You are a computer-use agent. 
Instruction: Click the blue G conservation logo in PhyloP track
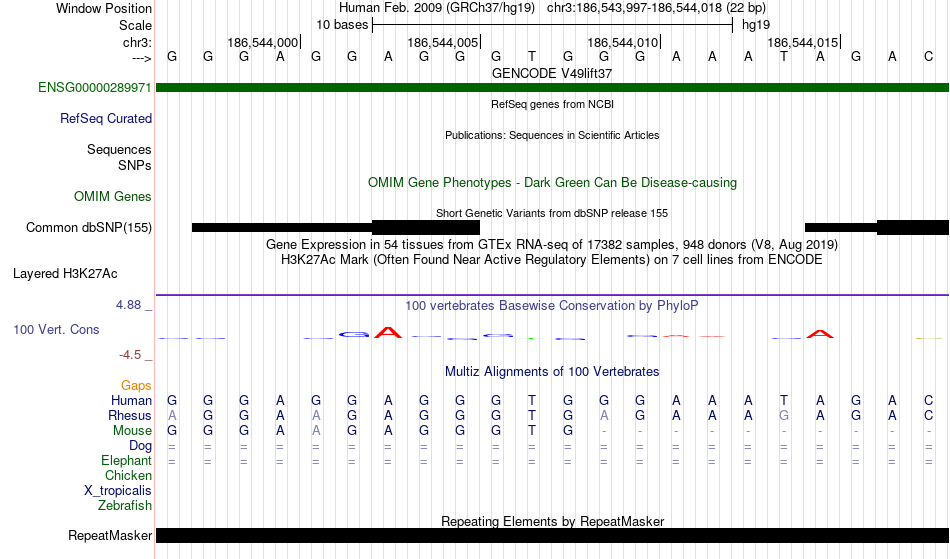pos(354,334)
